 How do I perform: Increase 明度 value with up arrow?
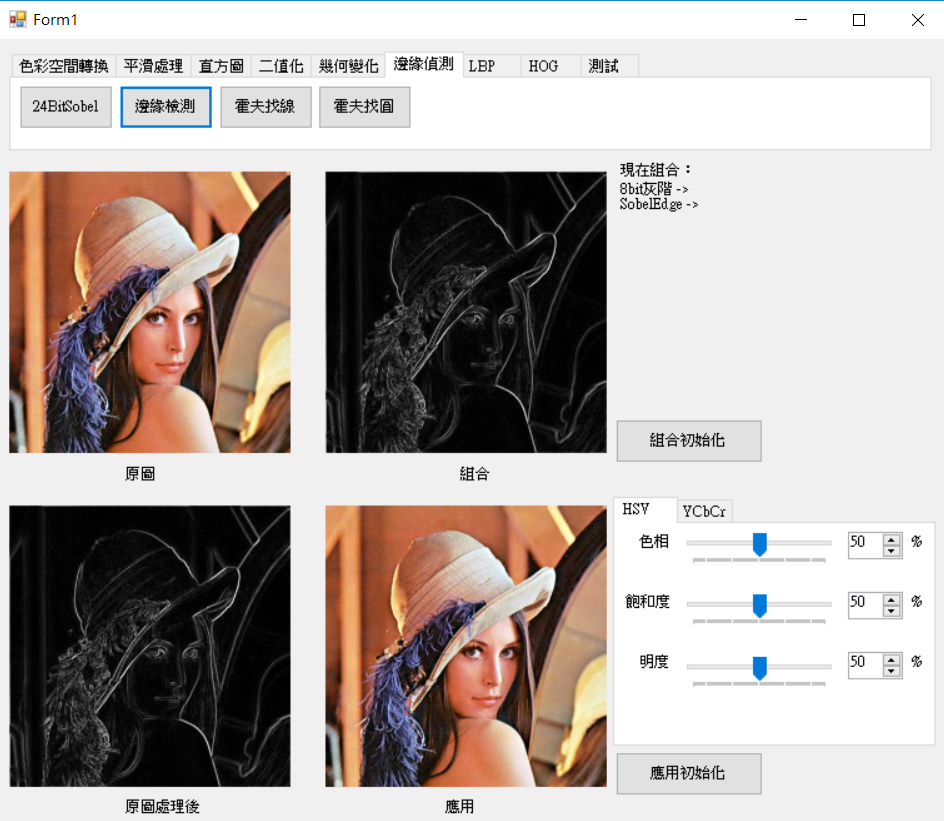(892, 660)
